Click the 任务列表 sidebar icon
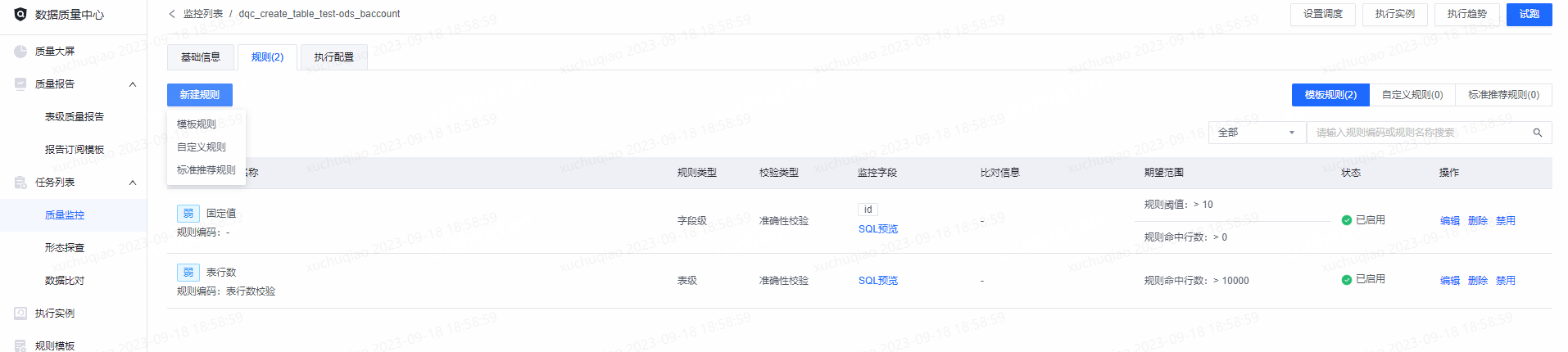This screenshot has width=1568, height=352. coord(20,182)
